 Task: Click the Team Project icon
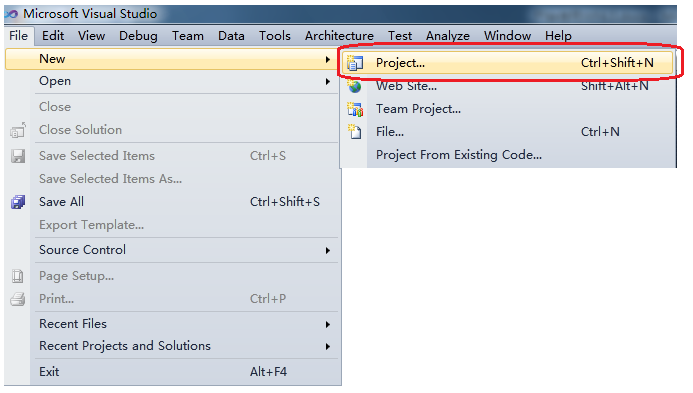tap(355, 109)
